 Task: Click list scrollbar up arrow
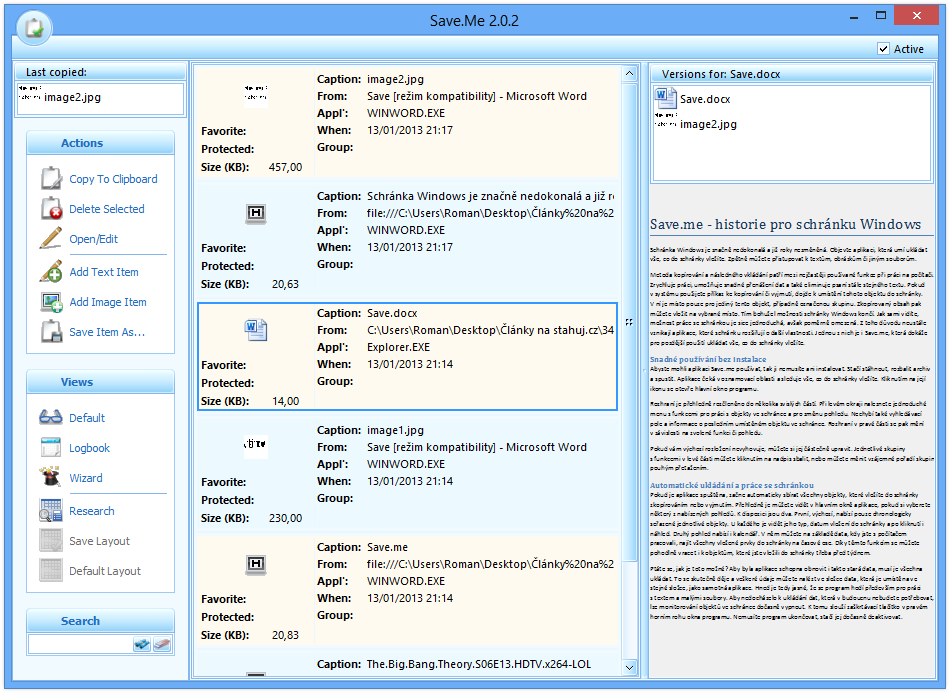(629, 73)
